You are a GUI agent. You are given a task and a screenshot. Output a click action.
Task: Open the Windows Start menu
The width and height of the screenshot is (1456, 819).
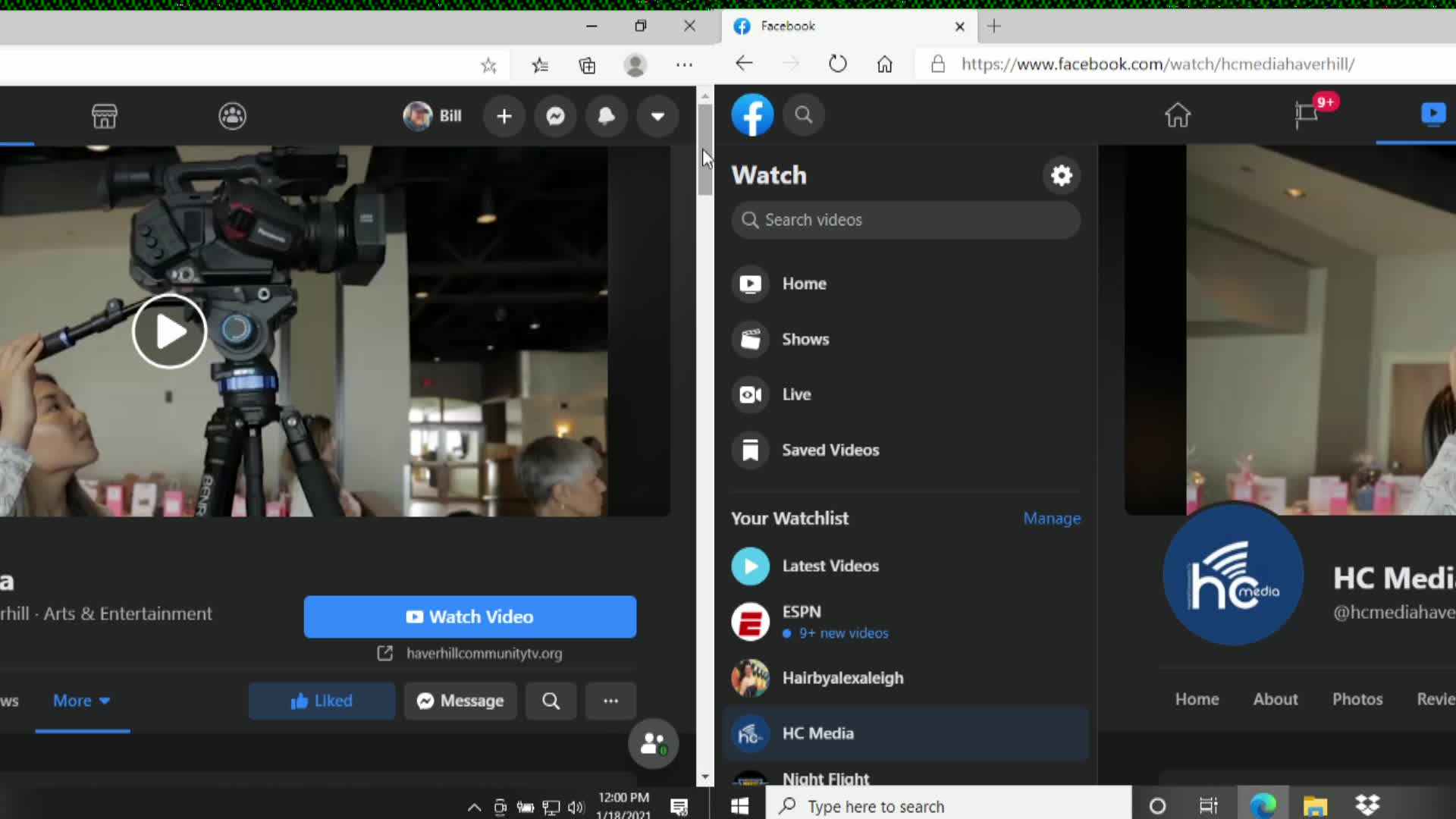coord(739,805)
